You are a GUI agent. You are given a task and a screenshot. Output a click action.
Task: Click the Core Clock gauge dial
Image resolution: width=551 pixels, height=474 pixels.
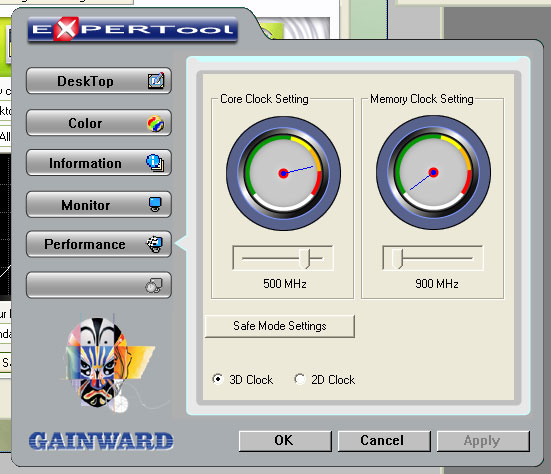283,173
